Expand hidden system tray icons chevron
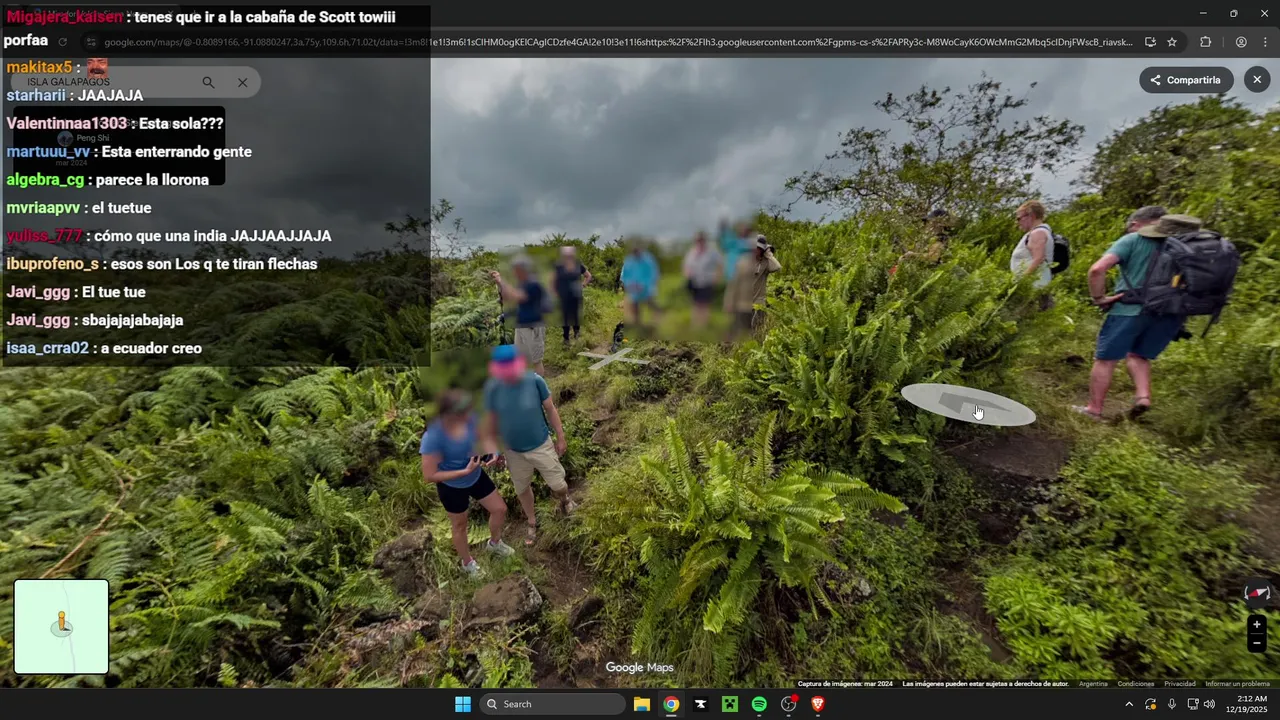 pos(1129,704)
